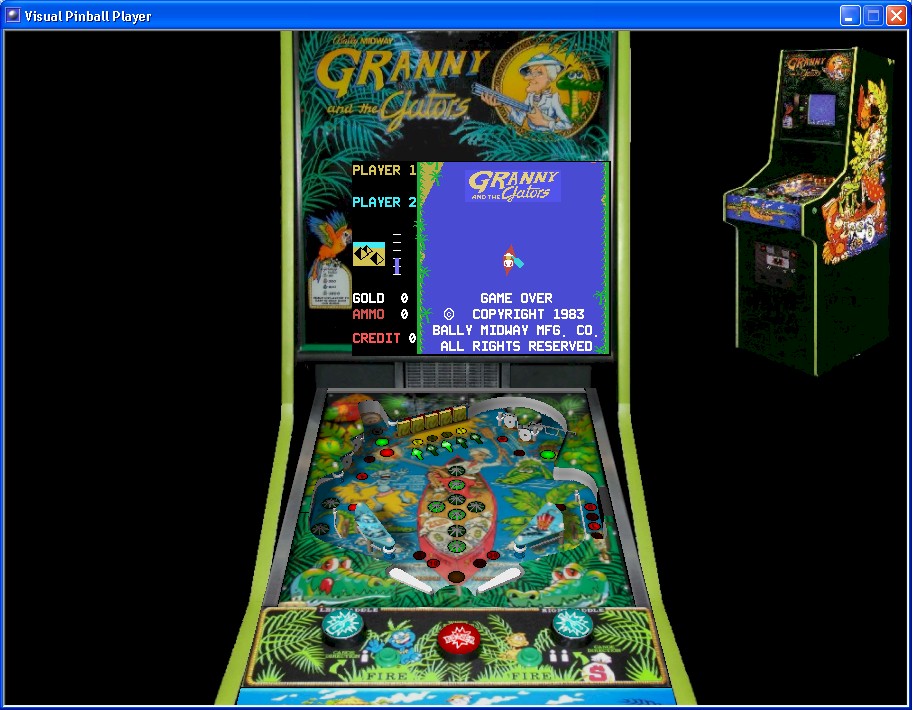Viewport: 913px width, 710px height.
Task: Tap the left green Fire button
Action: tap(388, 657)
